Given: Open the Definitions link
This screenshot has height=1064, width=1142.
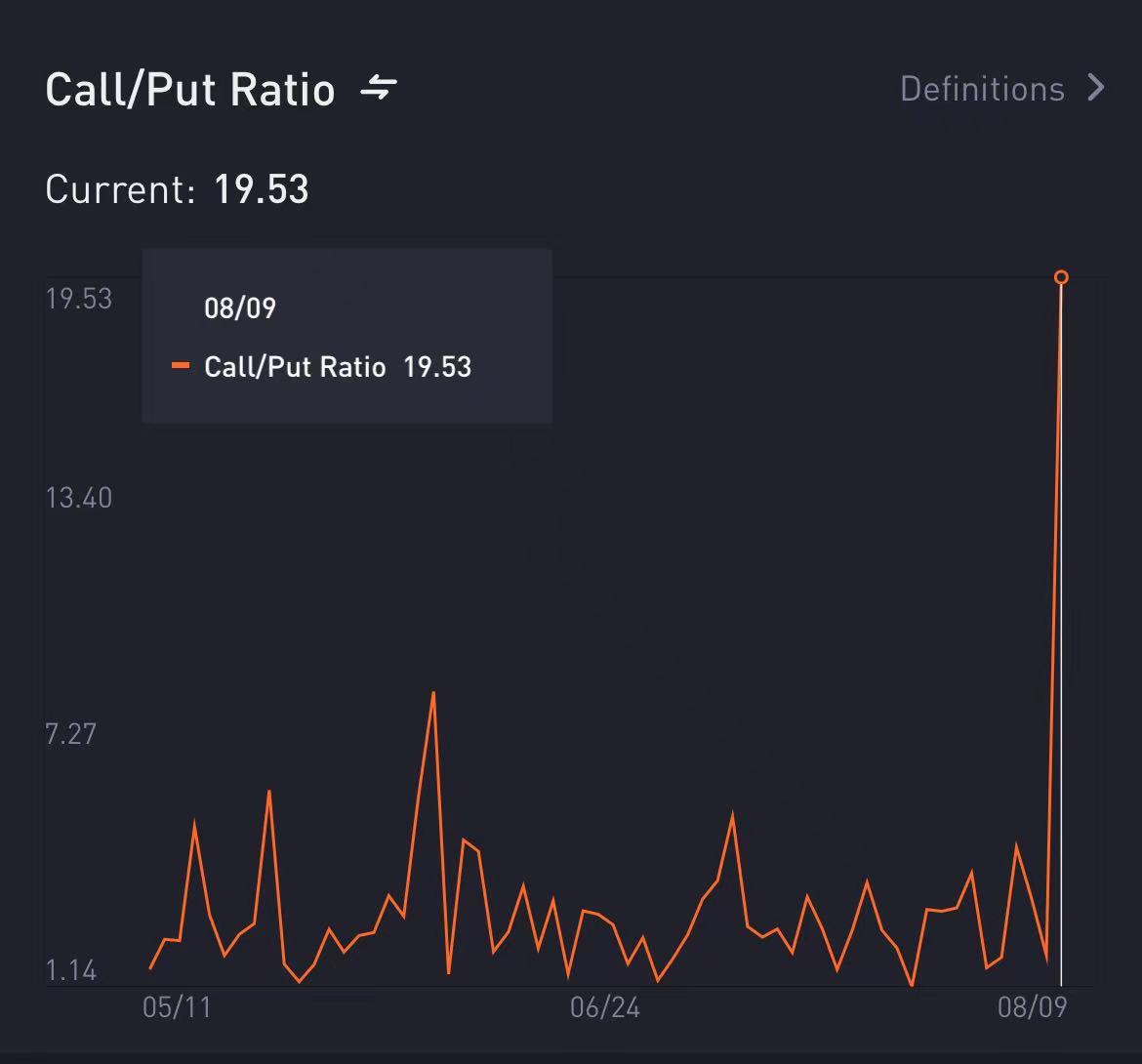Looking at the screenshot, I should tap(982, 89).
